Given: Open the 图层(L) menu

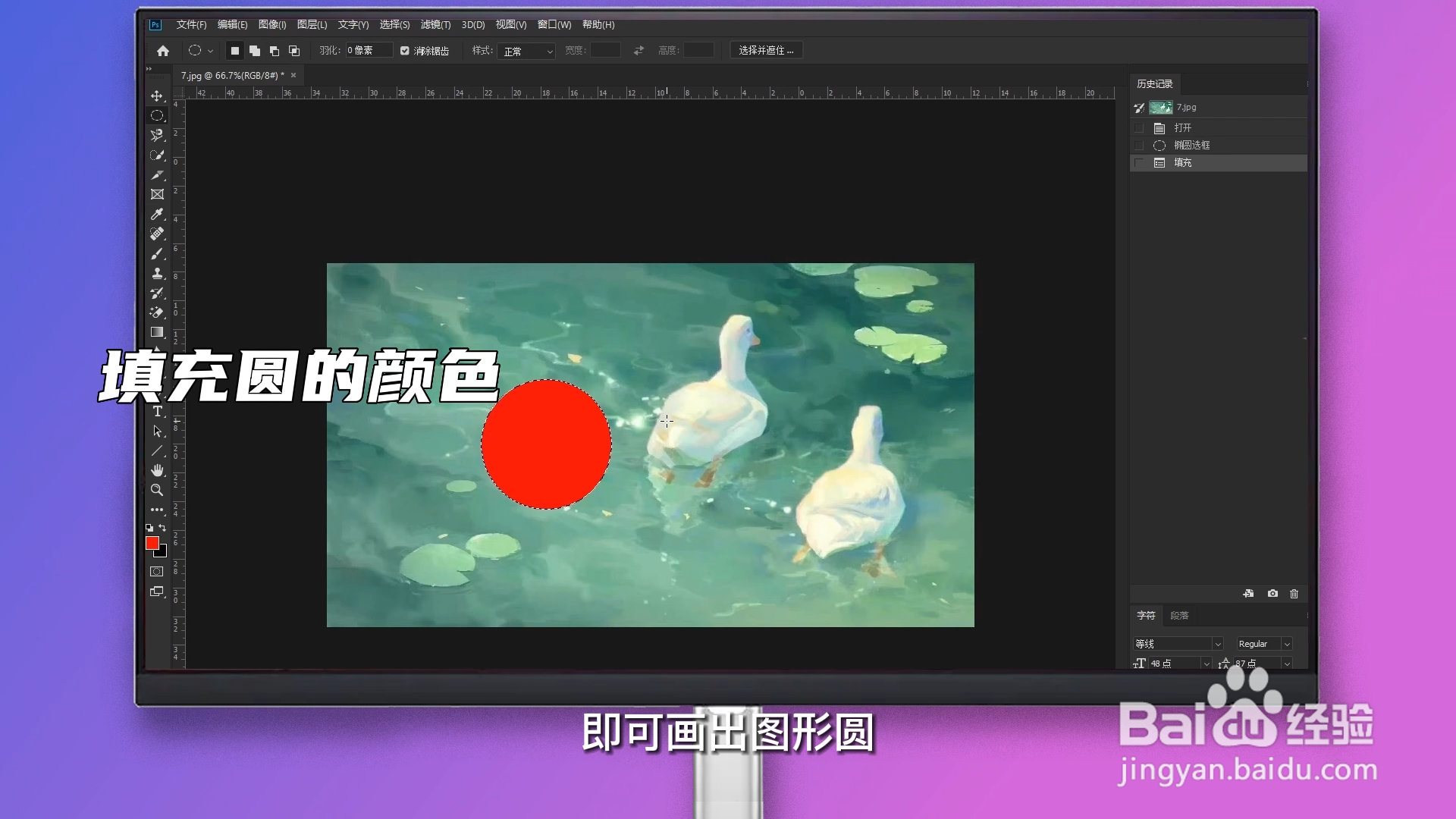Looking at the screenshot, I should [x=312, y=25].
